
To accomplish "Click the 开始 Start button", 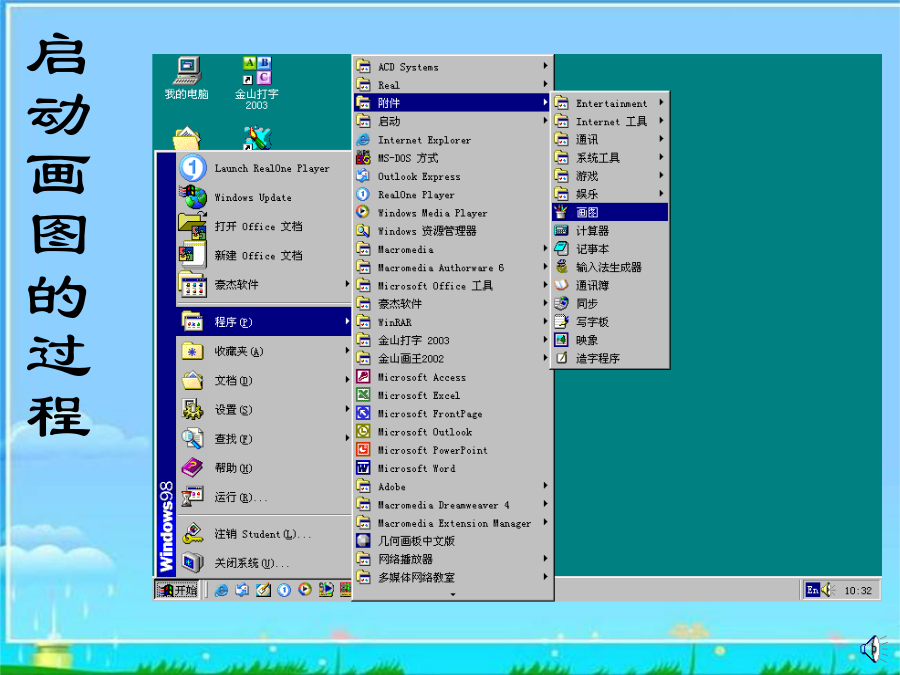I will click(177, 589).
